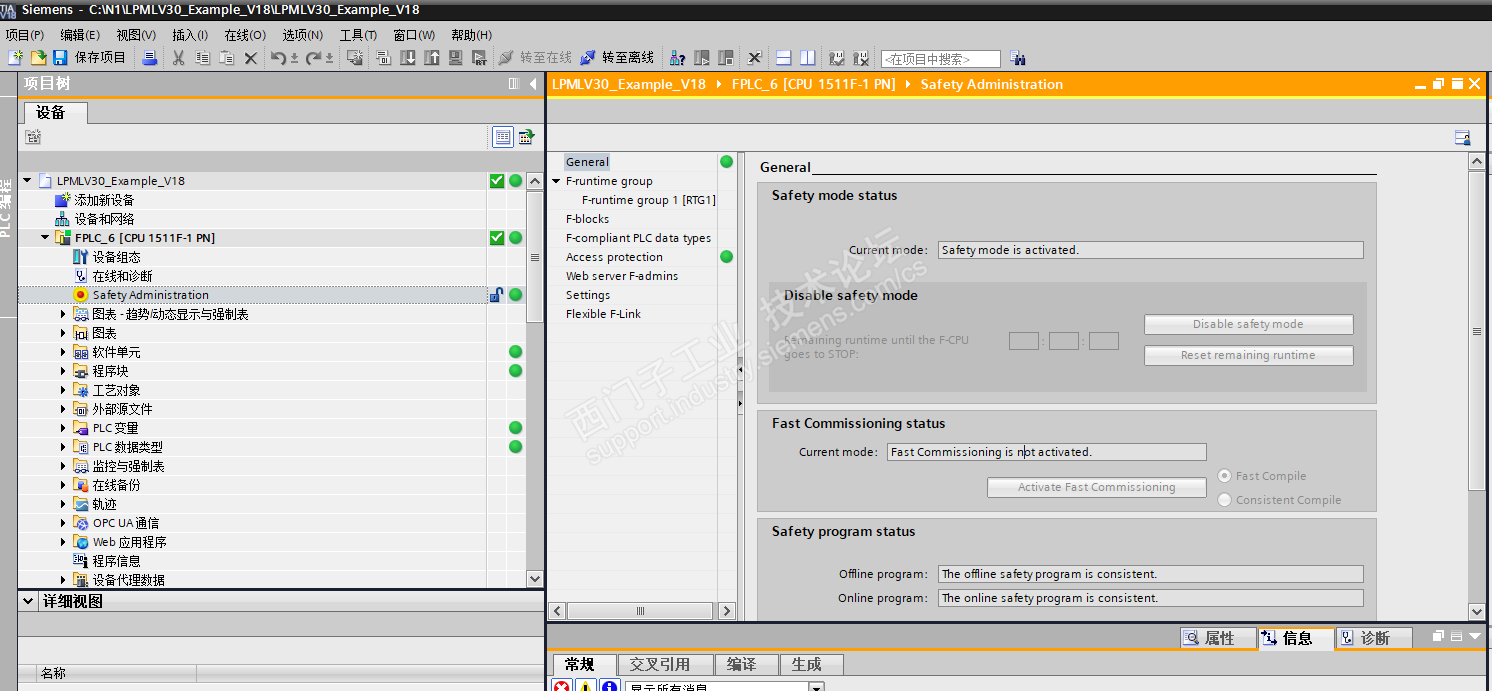Viewport: 1492px width, 691px height.
Task: Switch to the 交叉引用 tab
Action: point(667,664)
